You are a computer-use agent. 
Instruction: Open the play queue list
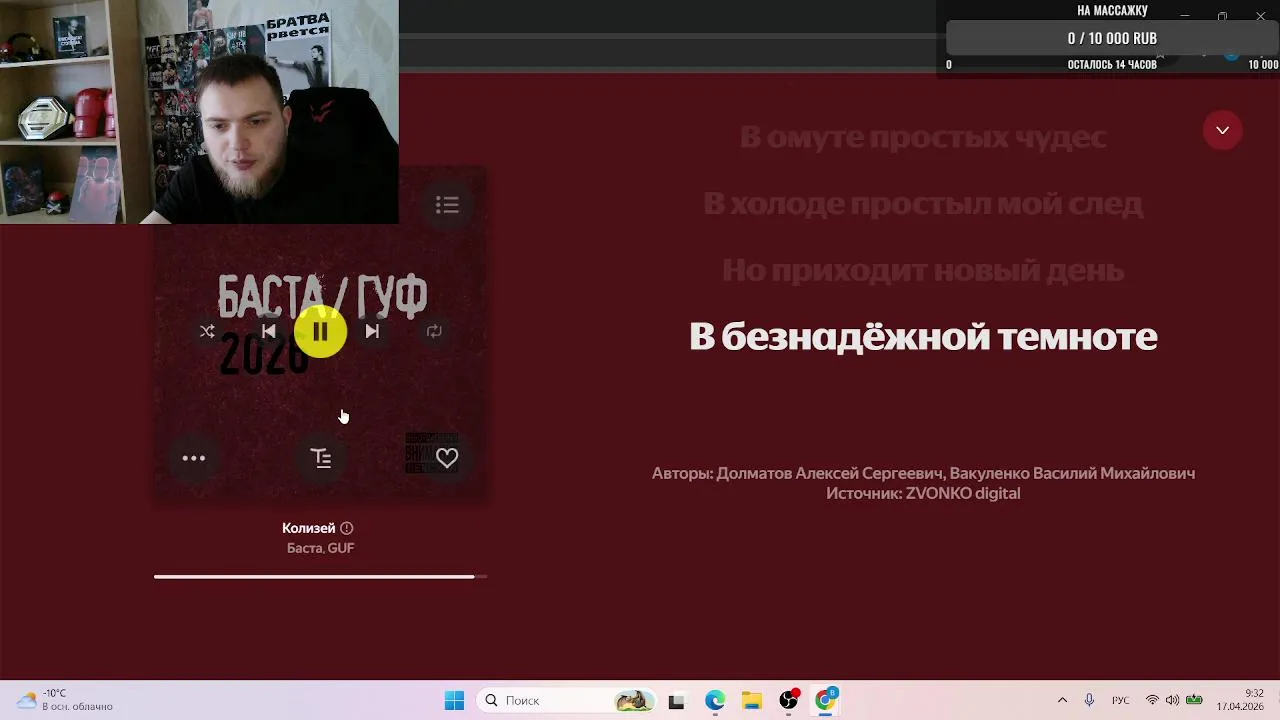coord(447,205)
